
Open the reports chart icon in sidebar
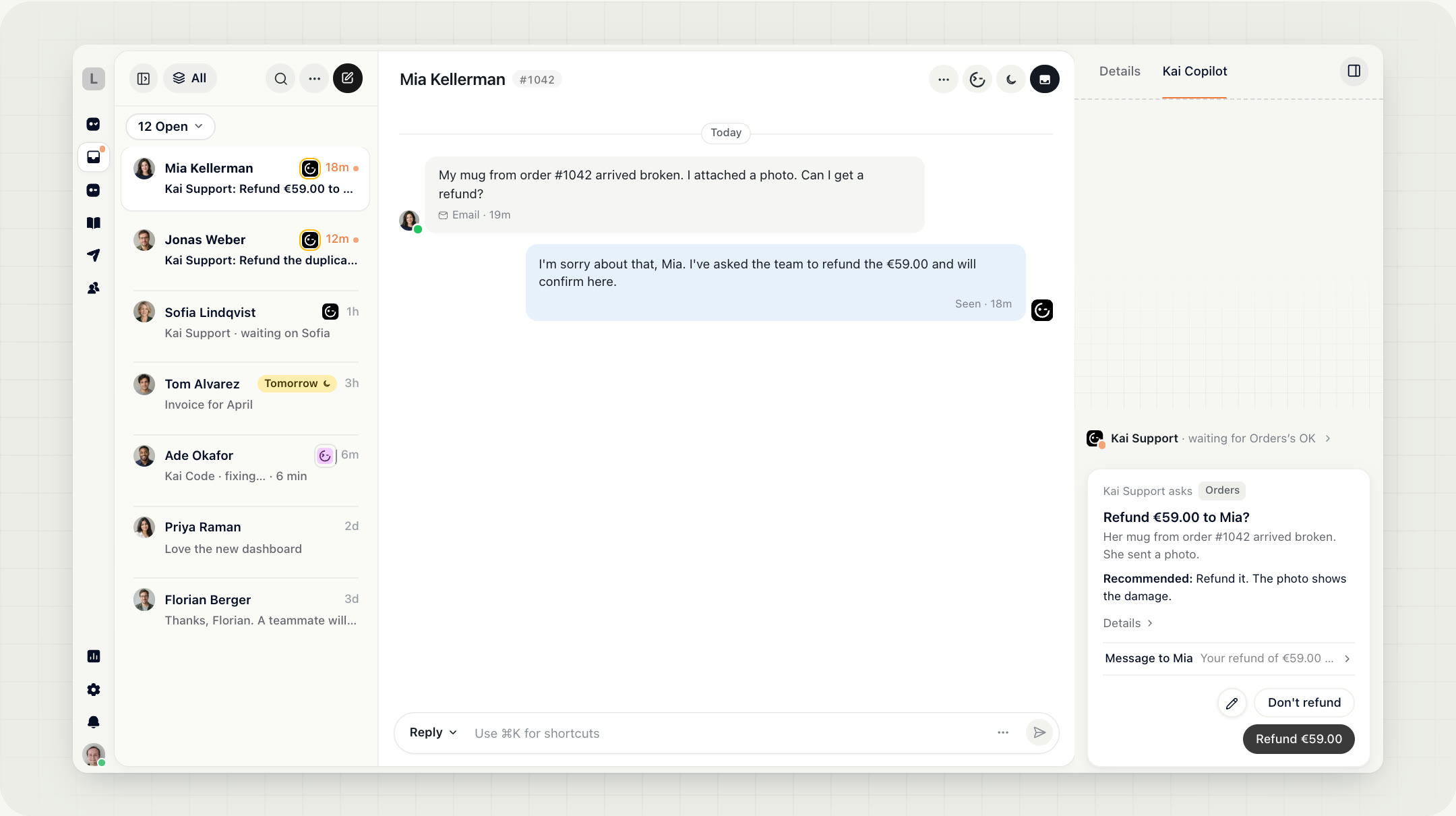94,656
